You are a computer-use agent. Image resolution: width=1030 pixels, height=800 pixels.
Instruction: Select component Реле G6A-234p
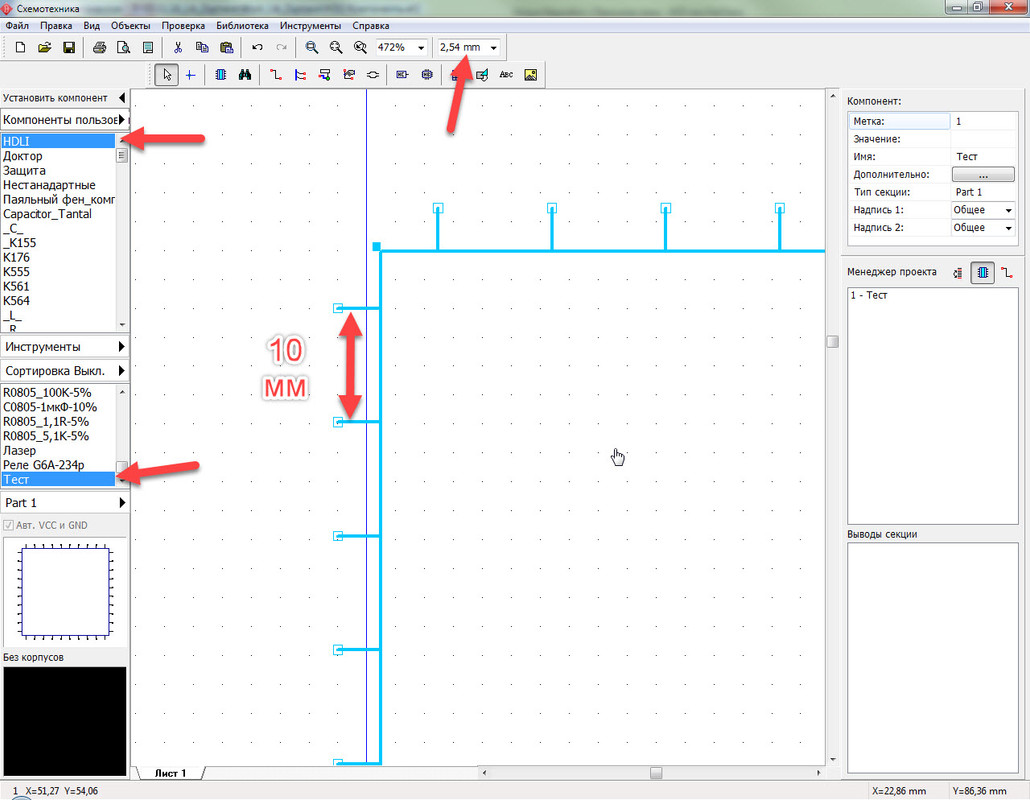click(x=58, y=465)
